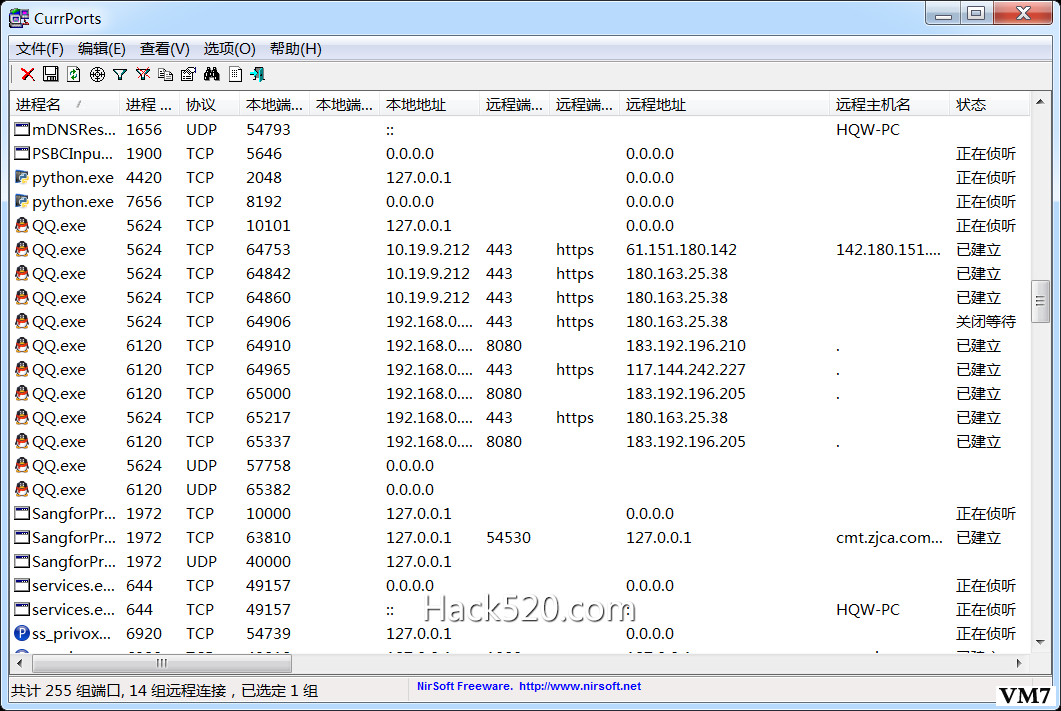
Task: Open the 帮助(H) menu
Action: point(296,49)
